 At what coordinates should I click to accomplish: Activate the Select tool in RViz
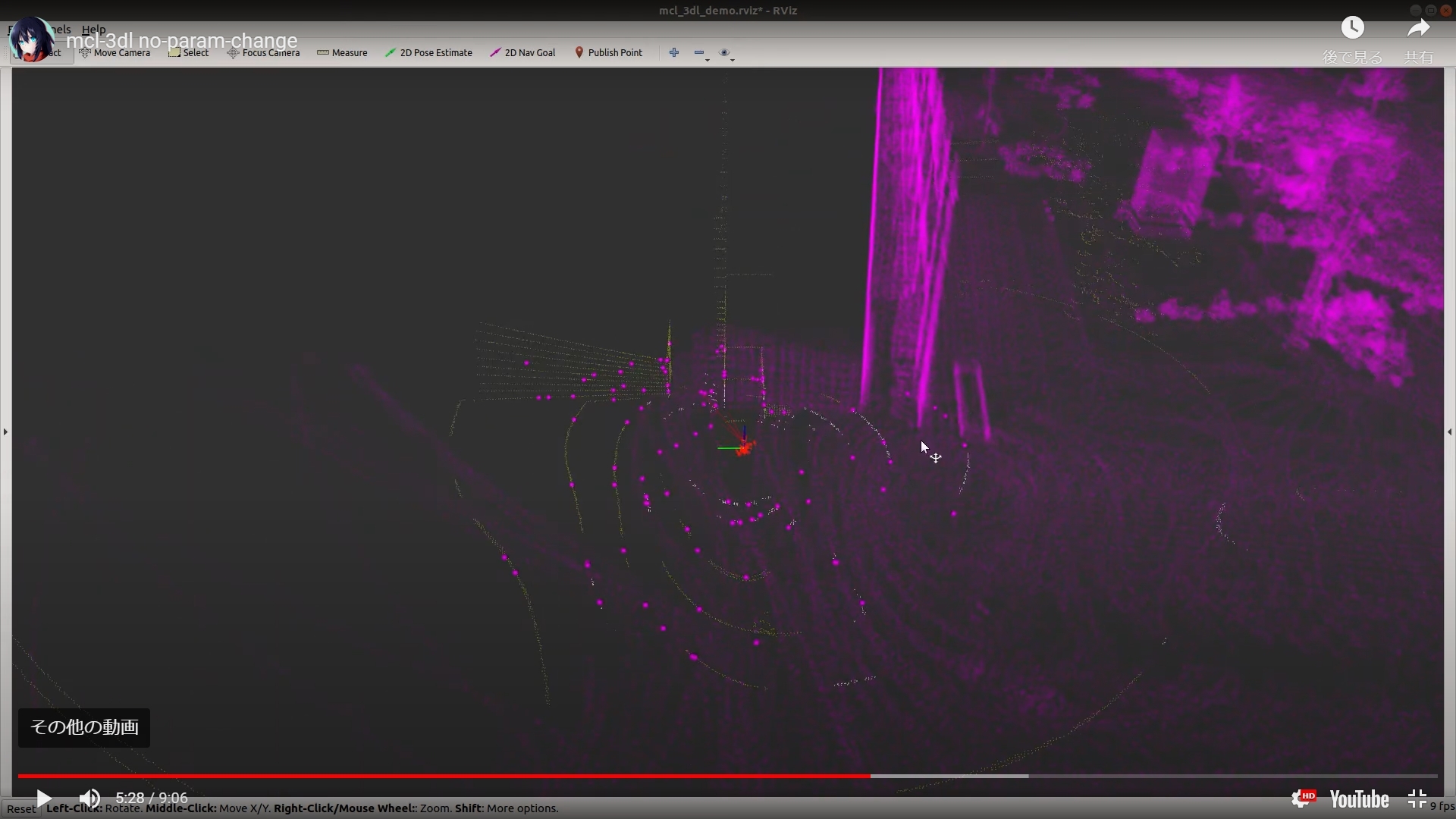coord(188,52)
